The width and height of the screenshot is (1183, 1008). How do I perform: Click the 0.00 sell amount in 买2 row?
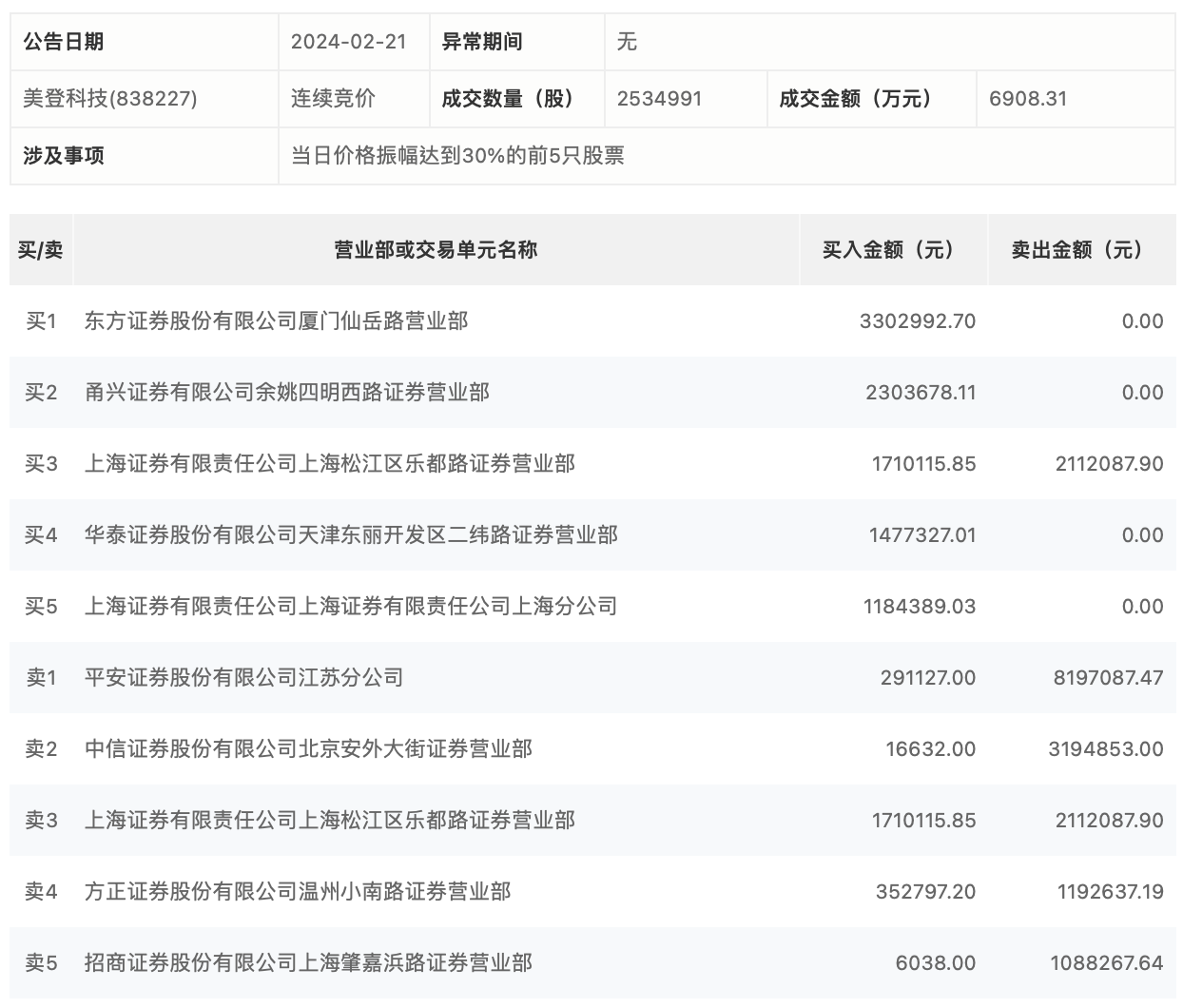tap(1142, 393)
